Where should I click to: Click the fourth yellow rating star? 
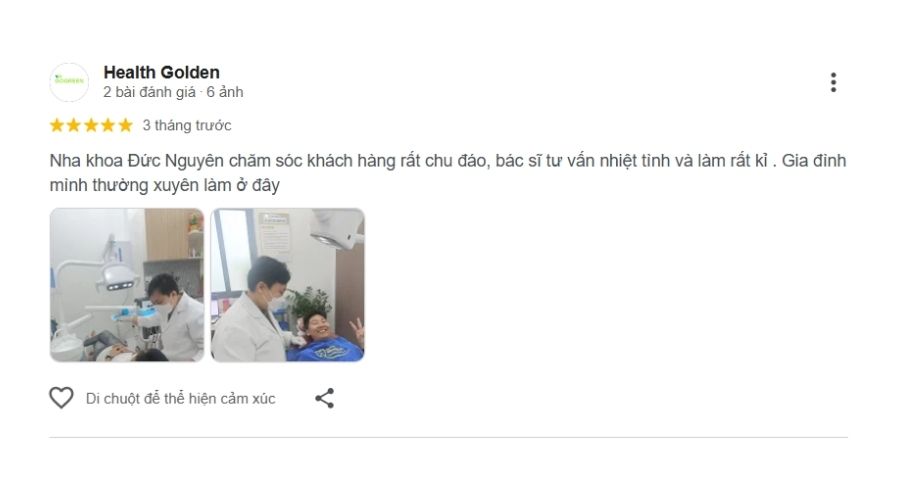108,125
